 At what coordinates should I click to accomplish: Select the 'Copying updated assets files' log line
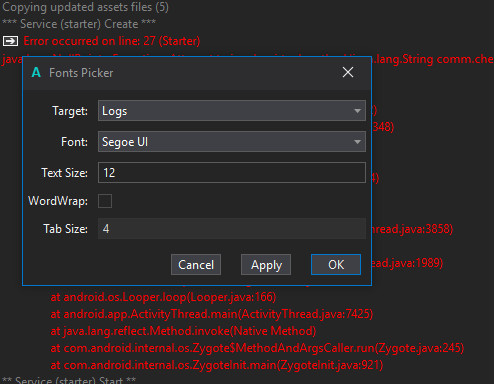tap(85, 7)
